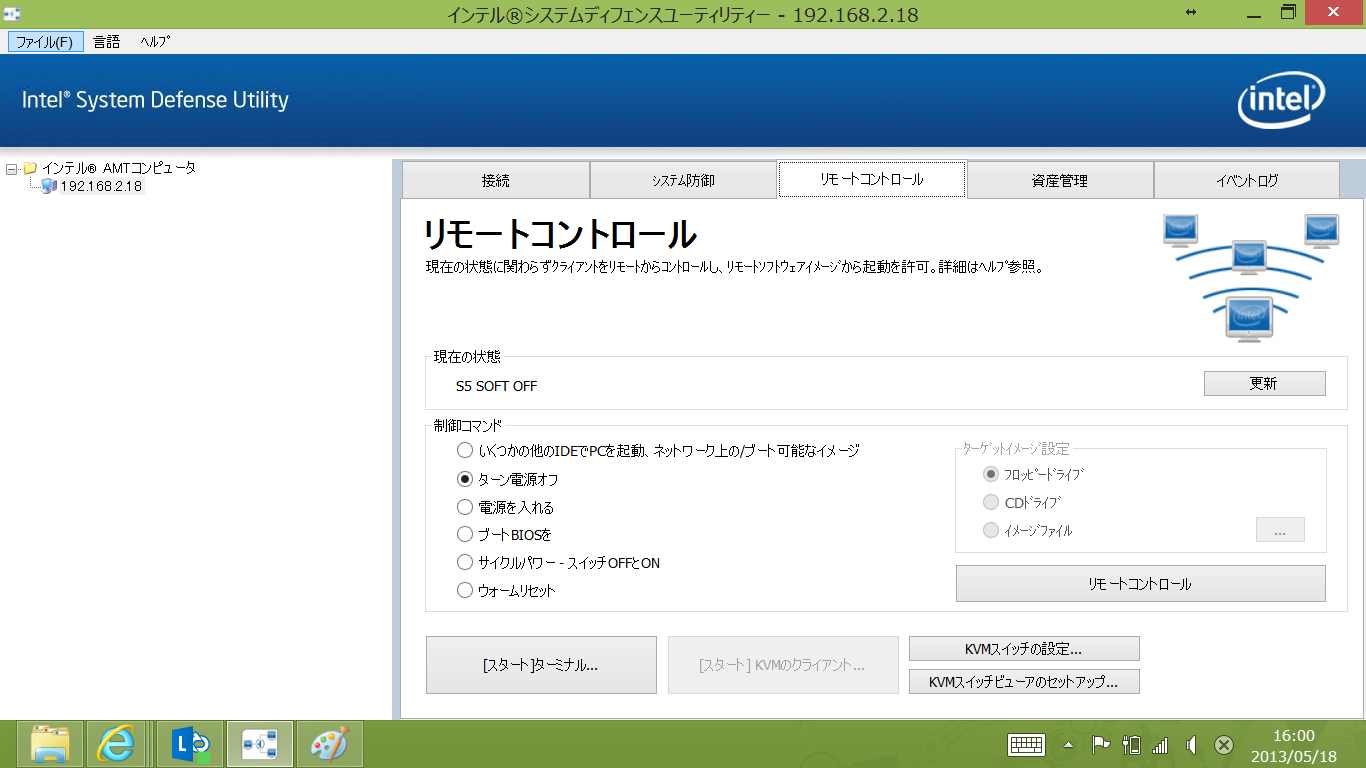The height and width of the screenshot is (768, 1366).
Task: Click the System Defense Utility taskbar icon
Action: (x=260, y=744)
